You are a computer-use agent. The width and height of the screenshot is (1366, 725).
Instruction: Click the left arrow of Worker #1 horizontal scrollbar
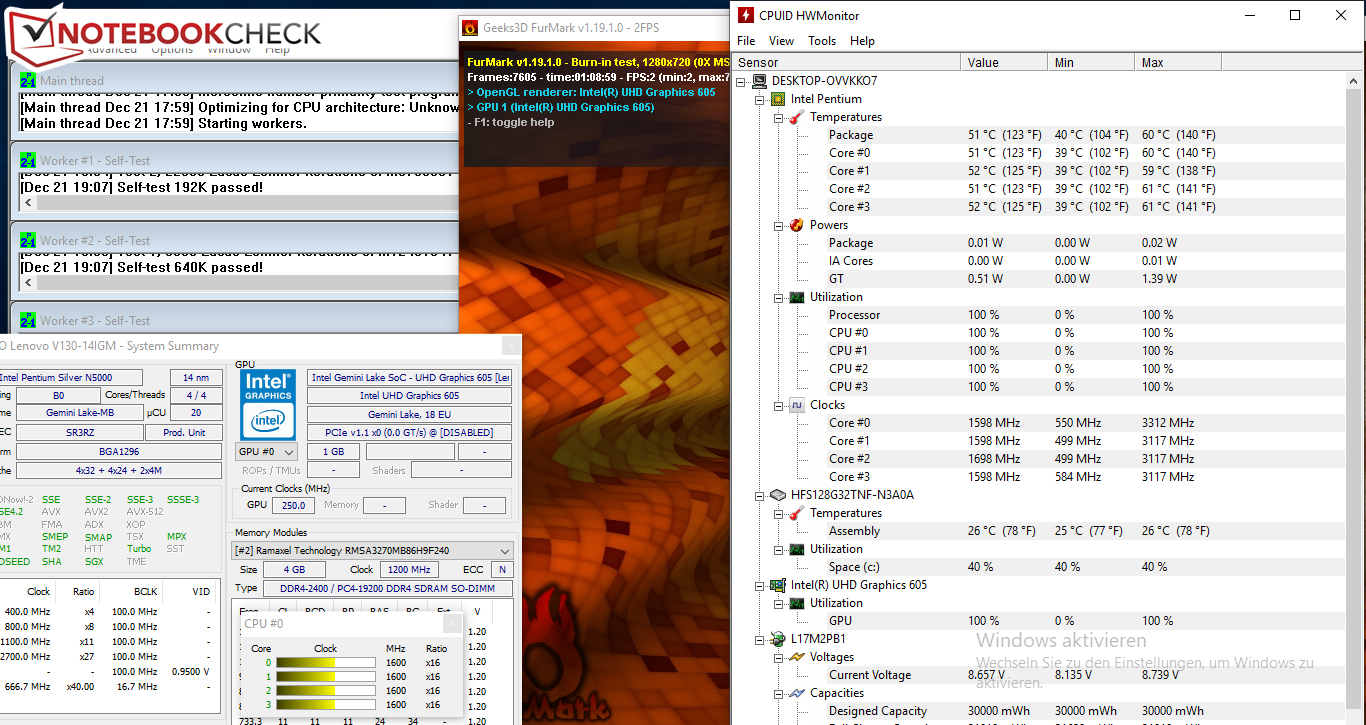(27, 203)
